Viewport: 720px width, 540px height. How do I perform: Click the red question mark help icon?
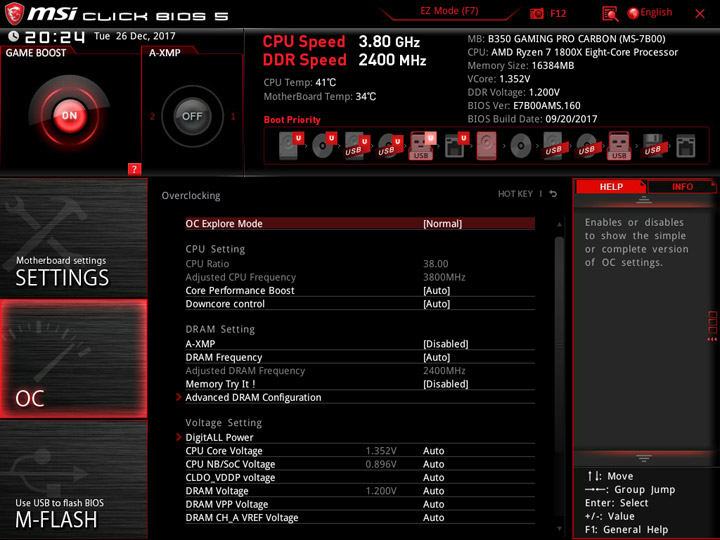click(134, 169)
